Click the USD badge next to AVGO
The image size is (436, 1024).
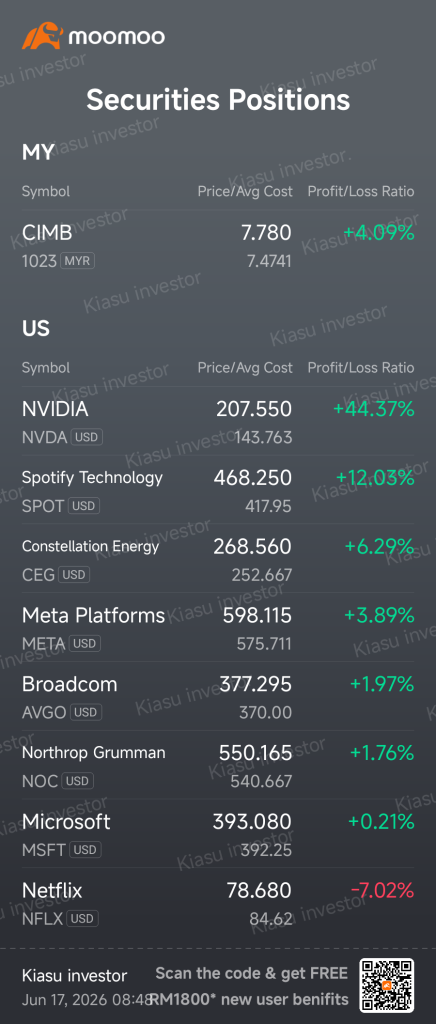[x=86, y=712]
